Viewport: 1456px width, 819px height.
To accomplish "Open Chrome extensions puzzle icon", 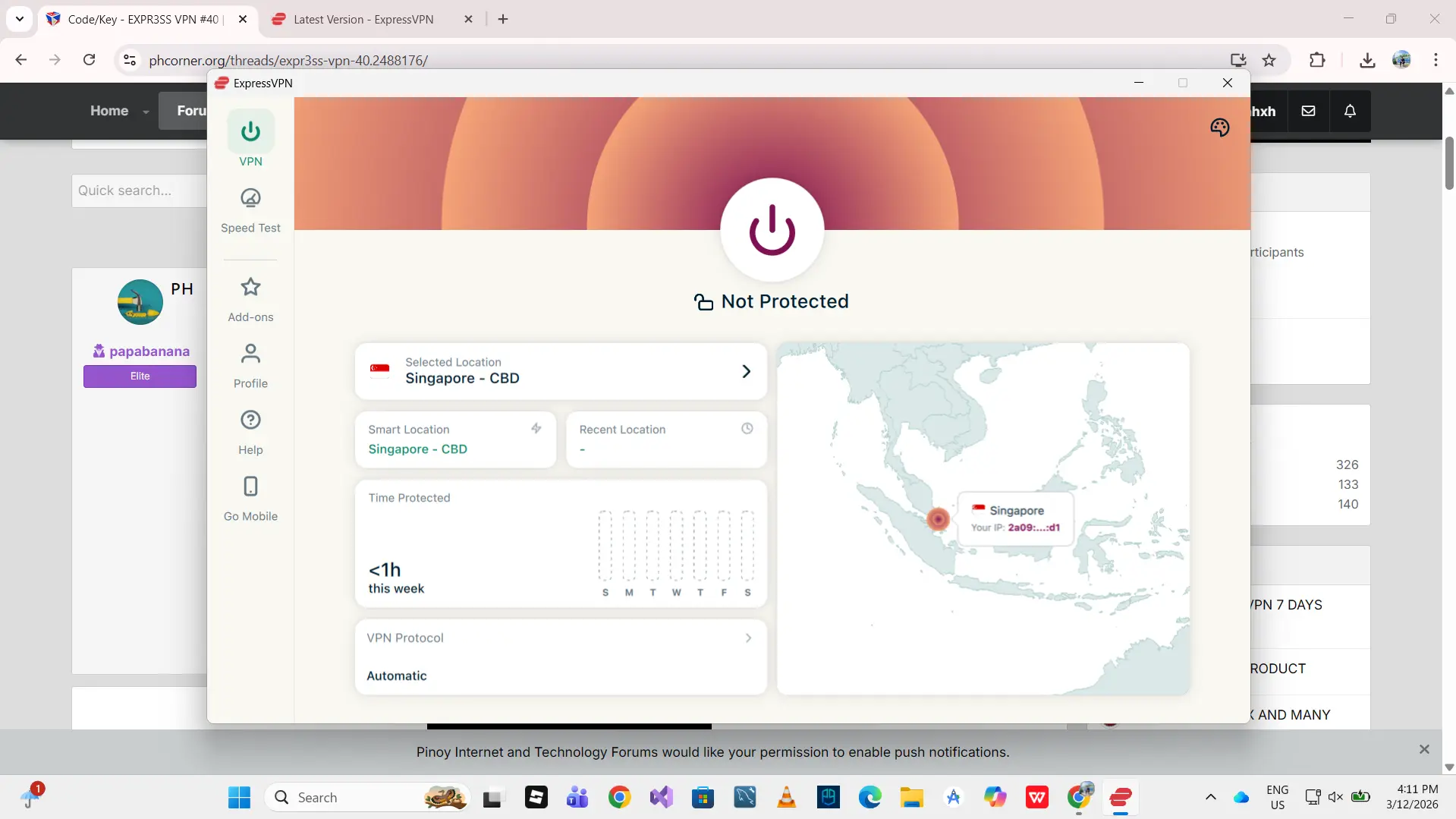I will [1317, 60].
